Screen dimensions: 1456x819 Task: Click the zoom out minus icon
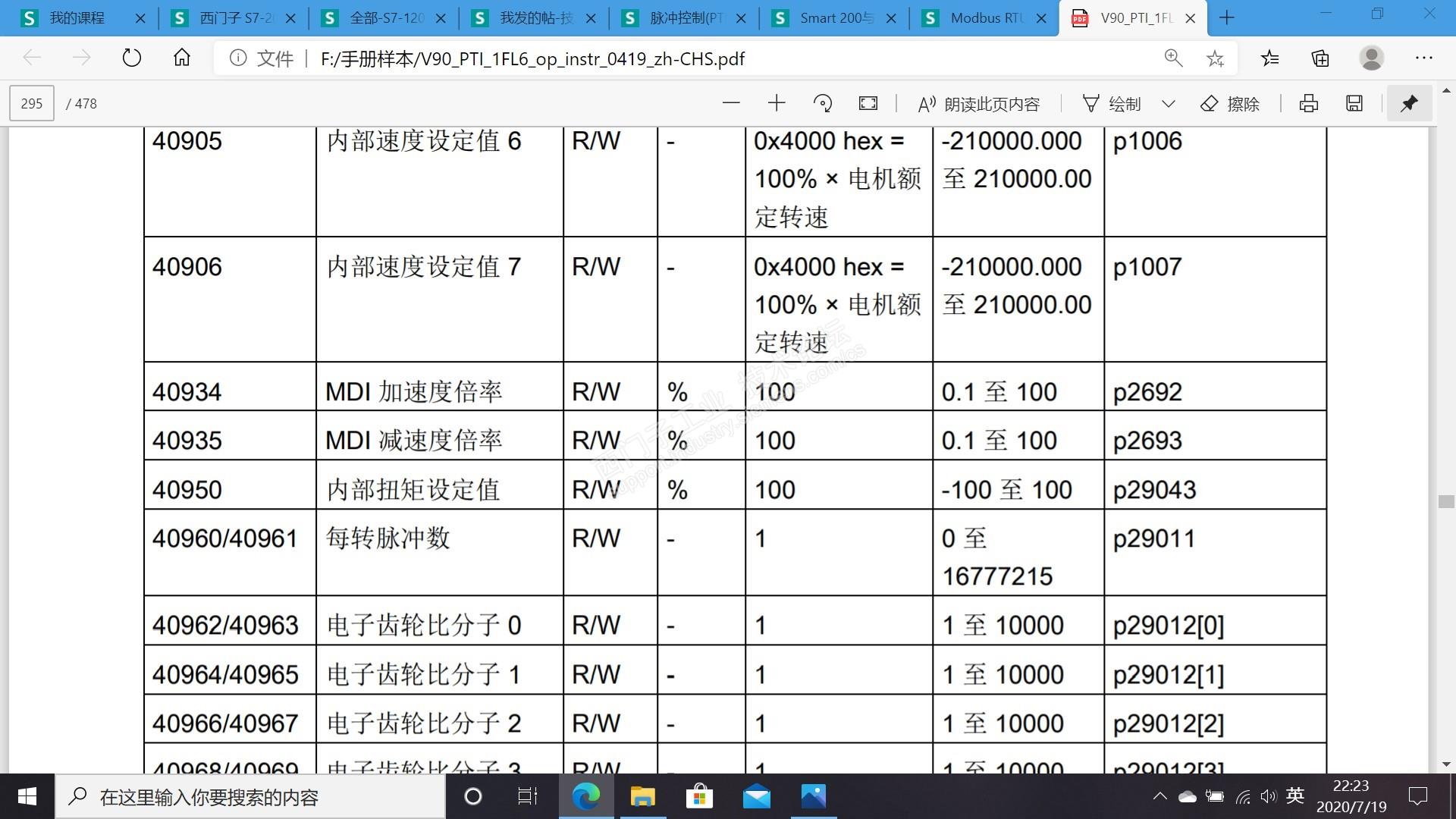(x=731, y=103)
